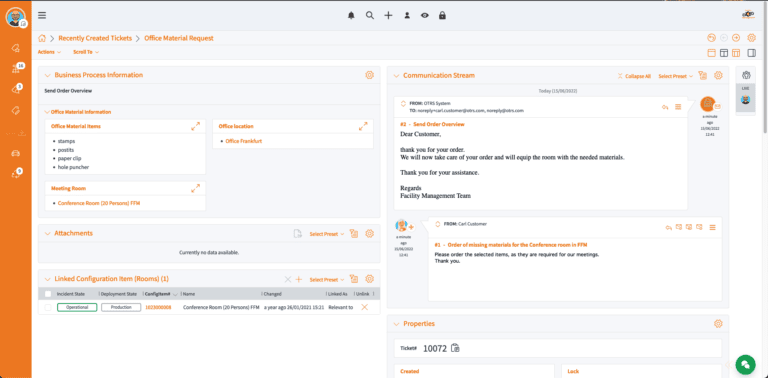Open the agent avatar in the sidebar
The width and height of the screenshot is (768, 378).
coord(16,17)
